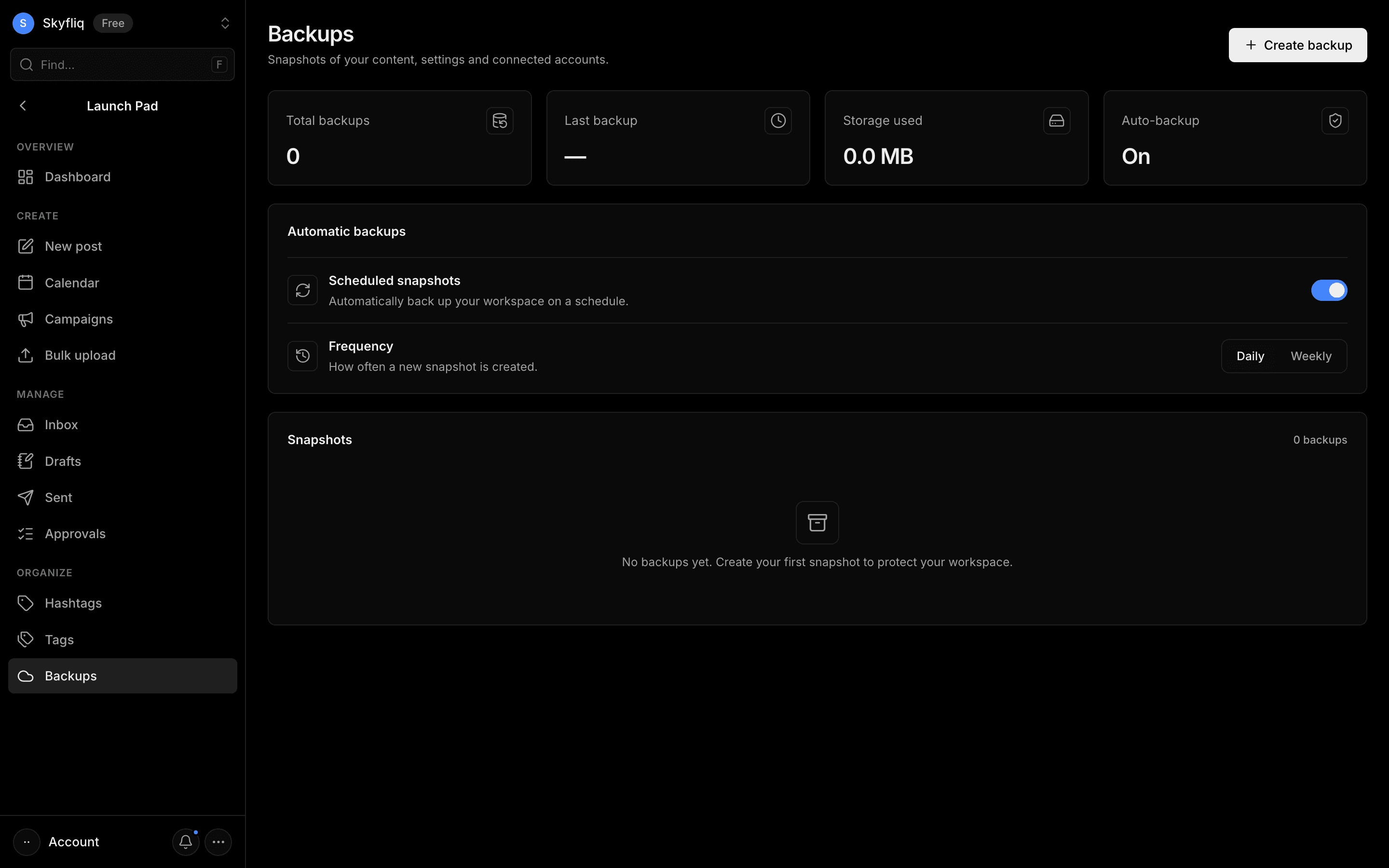Viewport: 1389px width, 868px height.
Task: Click the empty snapshots archive icon
Action: [817, 522]
